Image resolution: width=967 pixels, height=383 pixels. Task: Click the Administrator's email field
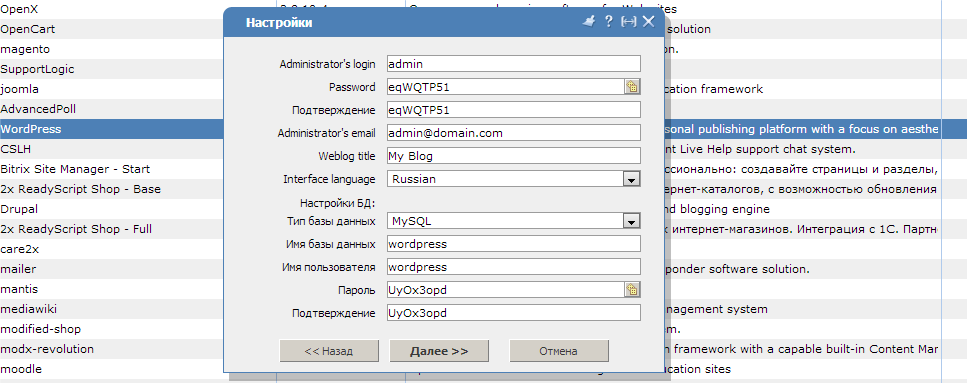pyautogui.click(x=514, y=133)
